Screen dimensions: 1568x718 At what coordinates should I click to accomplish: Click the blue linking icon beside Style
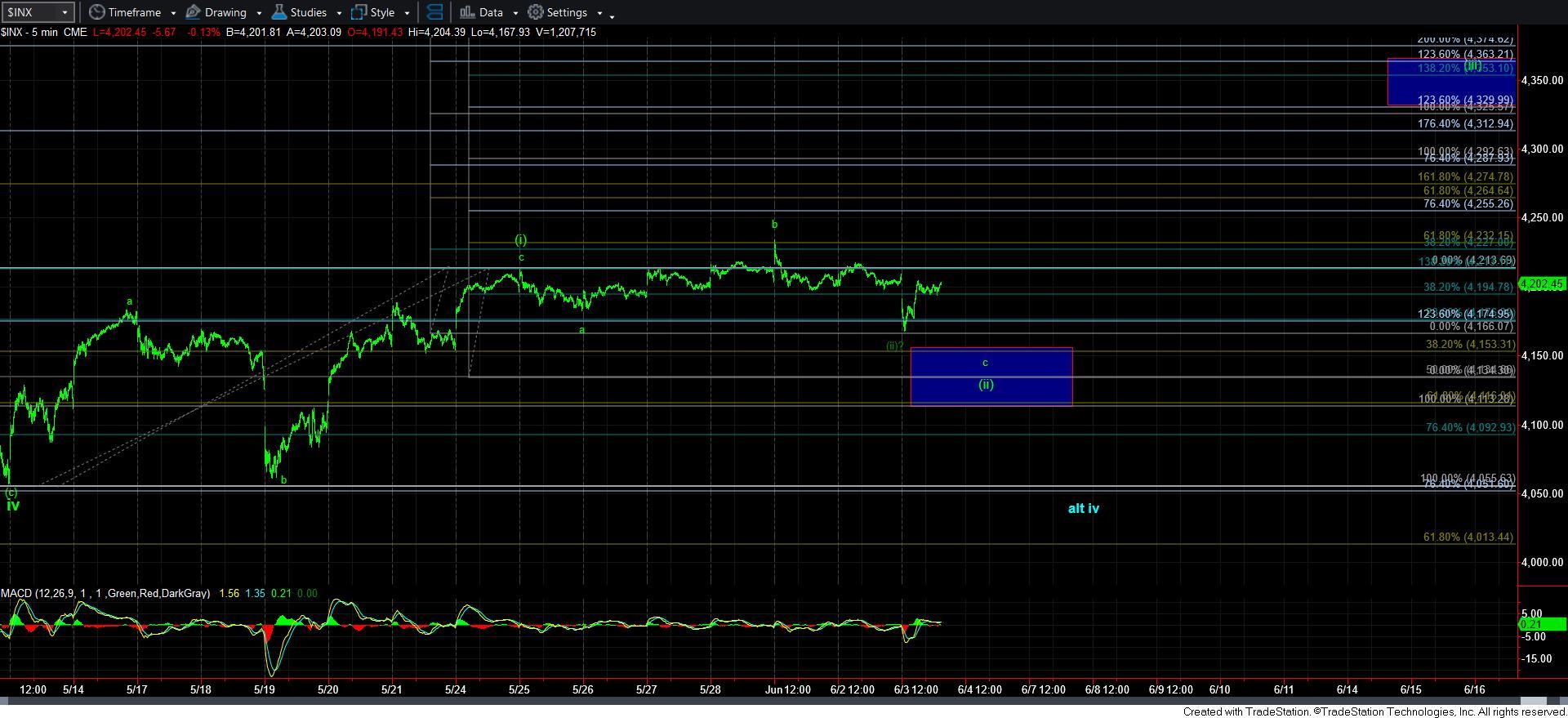pos(434,12)
